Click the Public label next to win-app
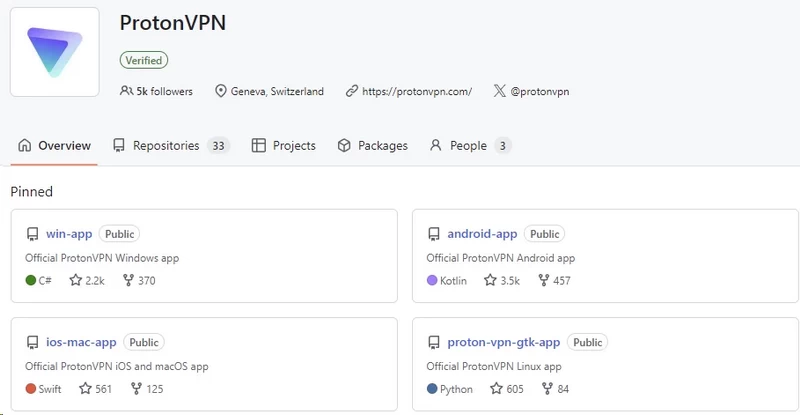 coord(119,234)
